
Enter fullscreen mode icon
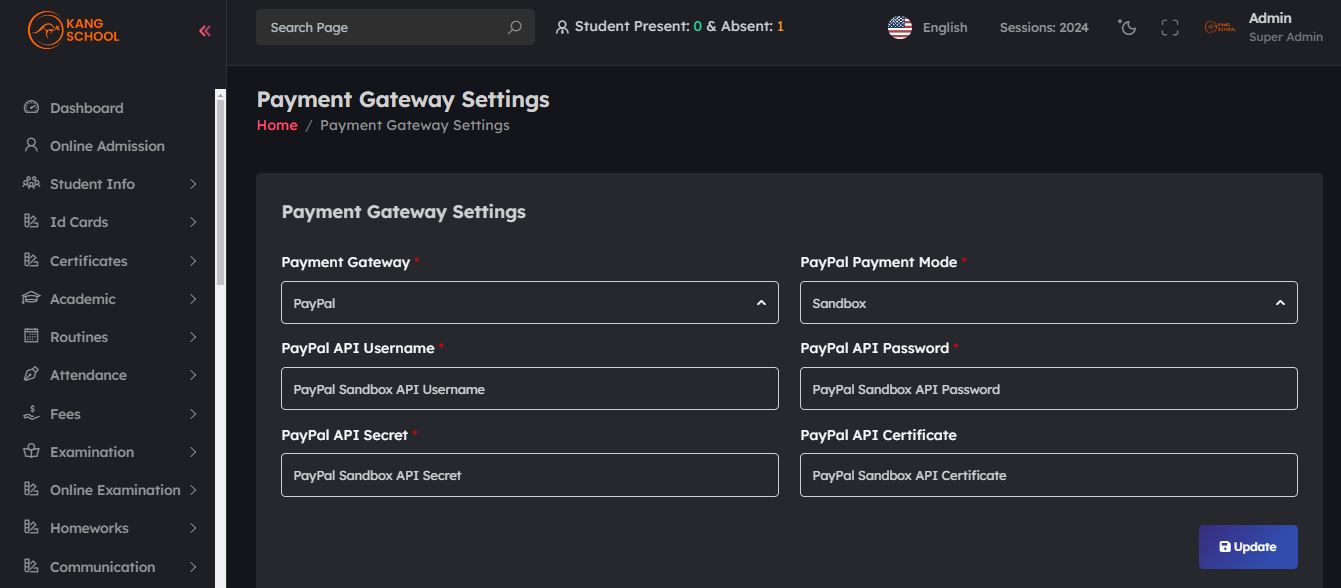(x=1170, y=28)
